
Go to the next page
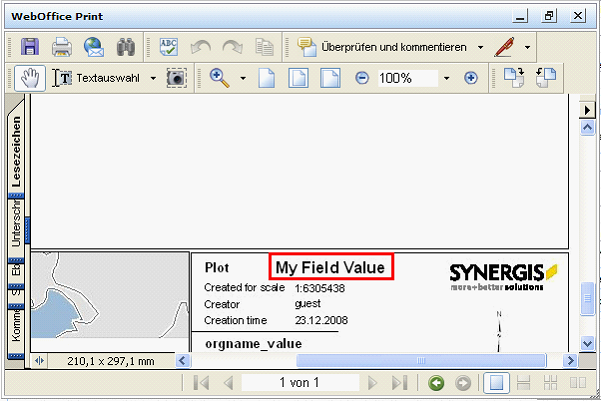click(372, 383)
